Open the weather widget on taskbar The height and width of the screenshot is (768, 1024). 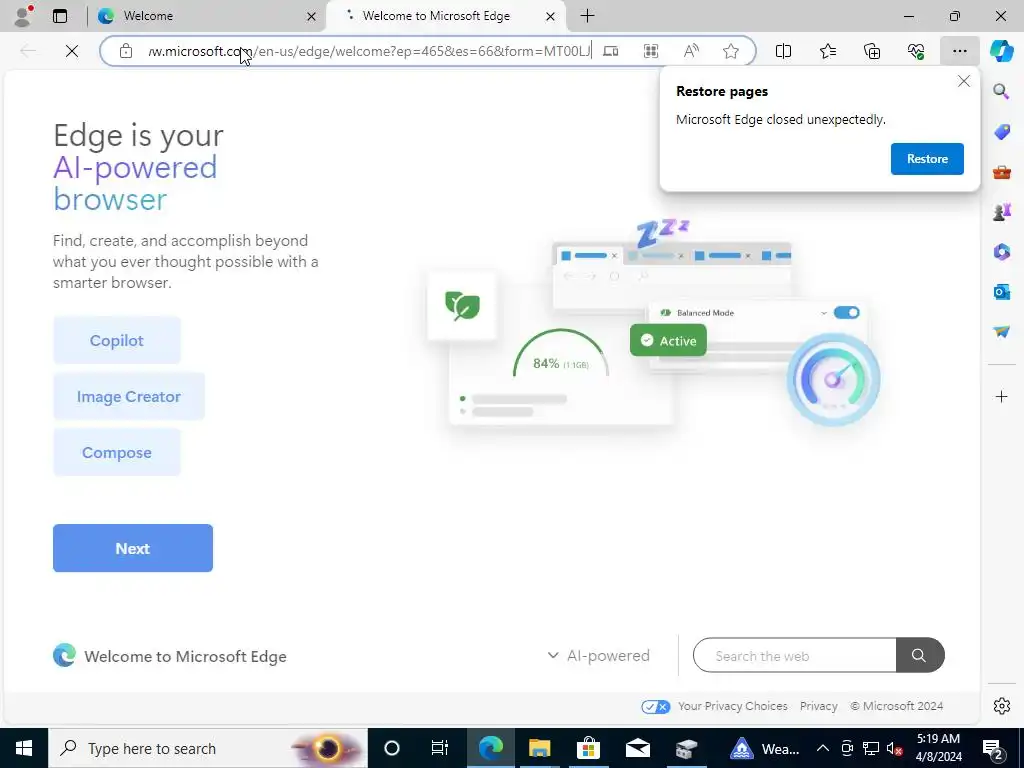[x=765, y=748]
